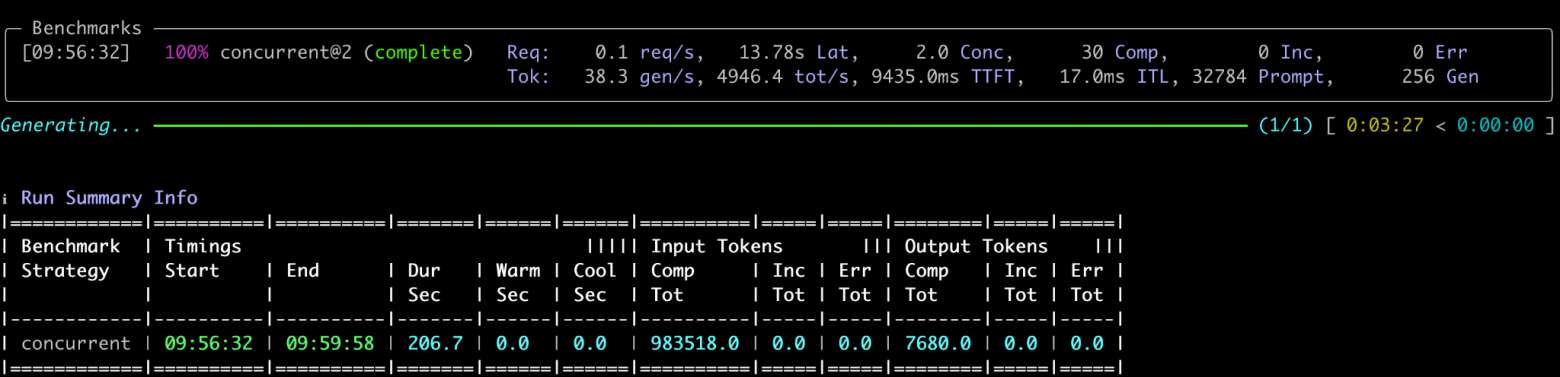
Task: Click the 'Cool' column header
Action: point(595,270)
